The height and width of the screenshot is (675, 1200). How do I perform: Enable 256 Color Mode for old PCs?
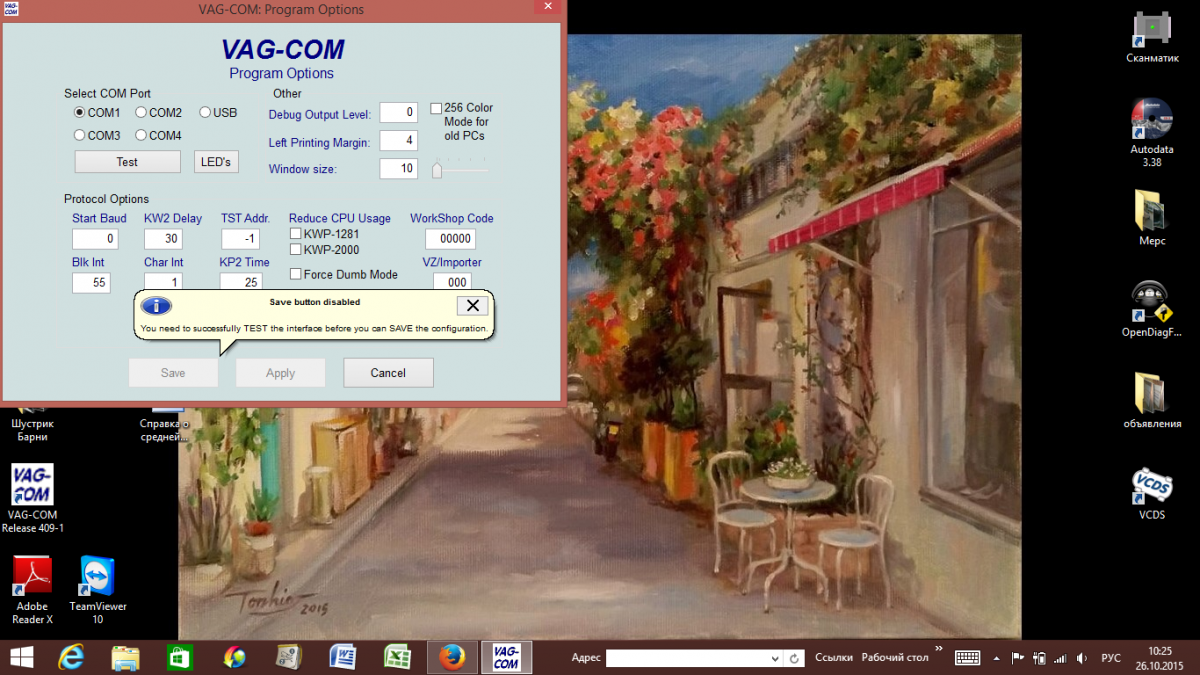[436, 108]
